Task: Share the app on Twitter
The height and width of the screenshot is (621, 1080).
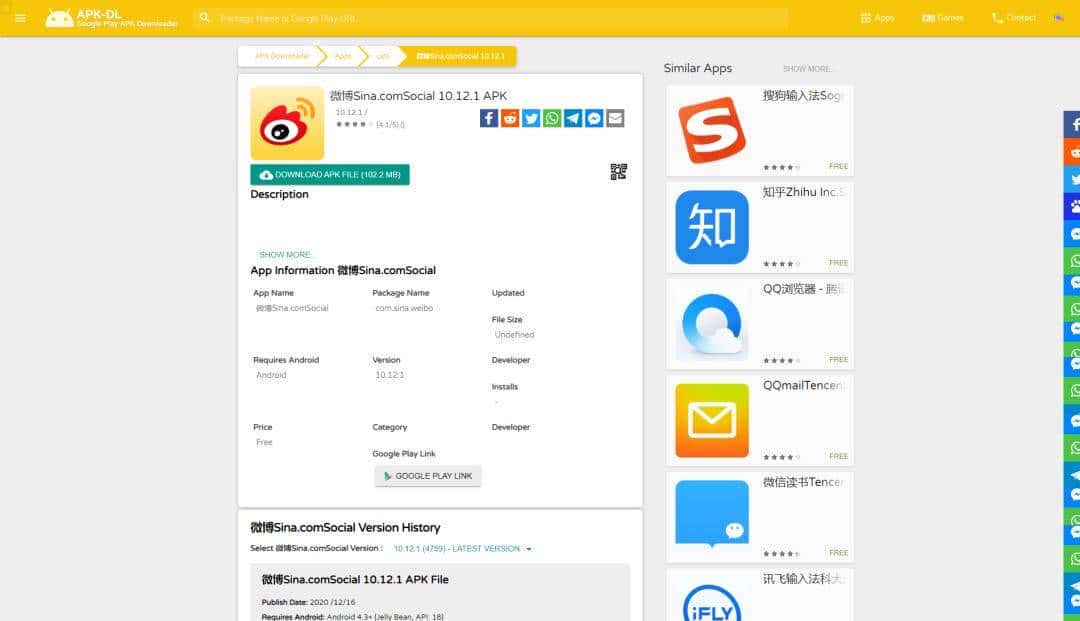Action: [531, 117]
